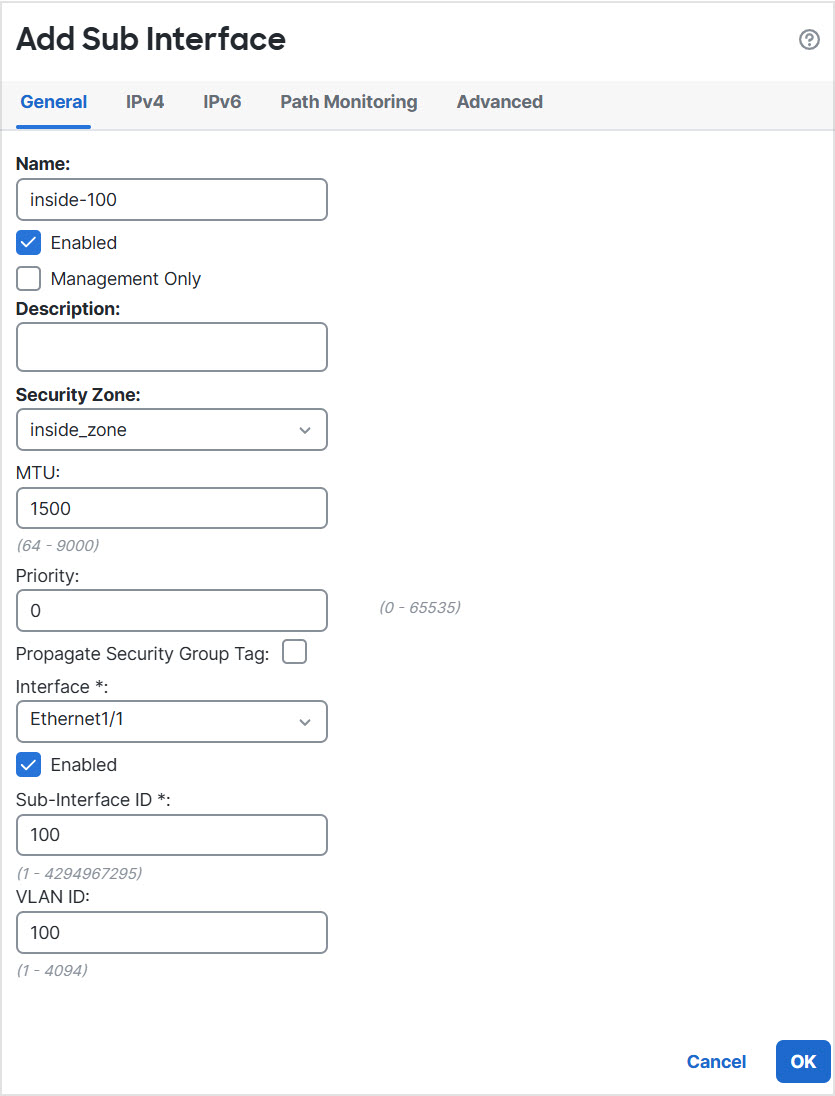Image resolution: width=835 pixels, height=1096 pixels.
Task: Return to the General tab
Action: 53,101
